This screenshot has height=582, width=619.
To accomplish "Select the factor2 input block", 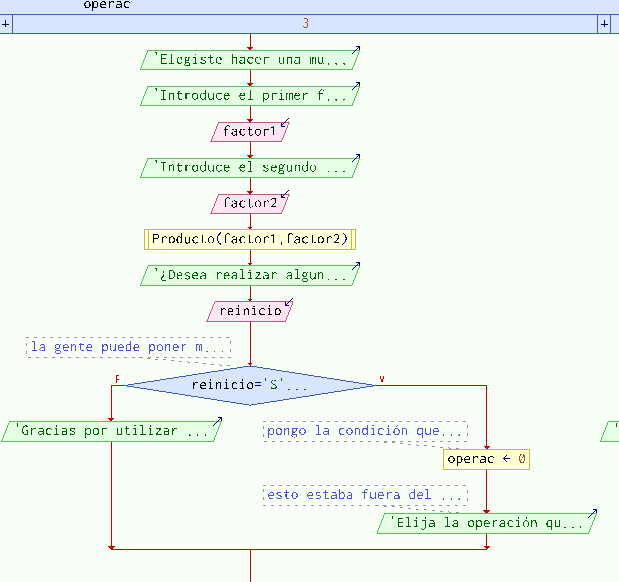I will point(250,204).
